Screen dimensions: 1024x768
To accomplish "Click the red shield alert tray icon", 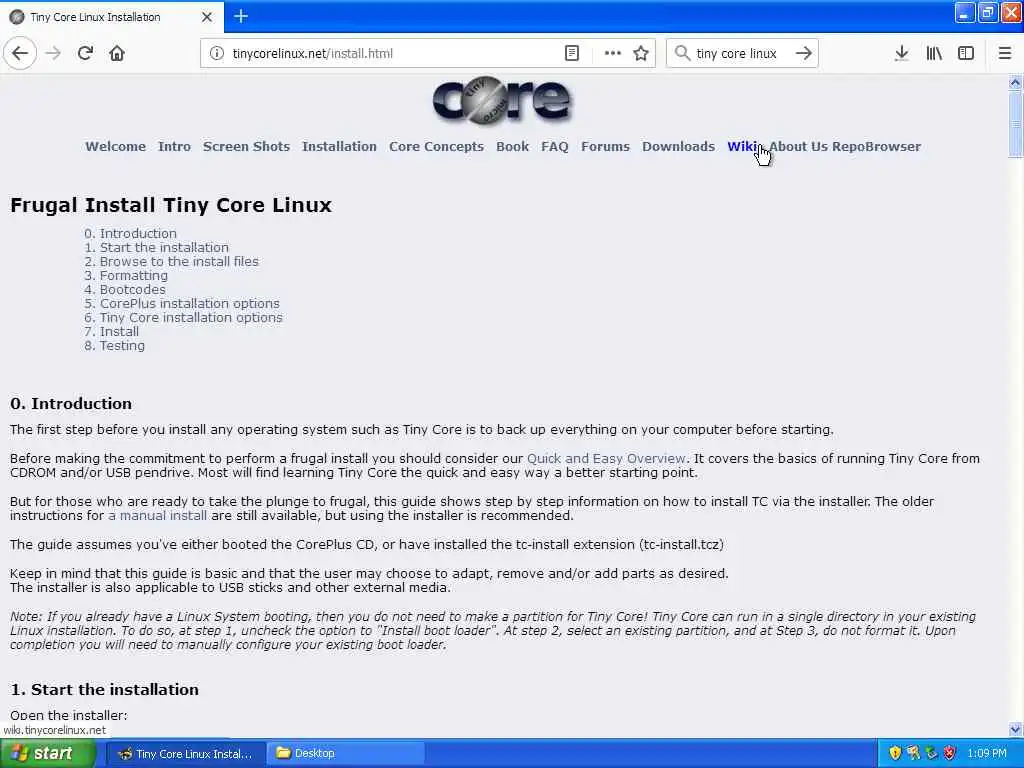I will pos(950,754).
